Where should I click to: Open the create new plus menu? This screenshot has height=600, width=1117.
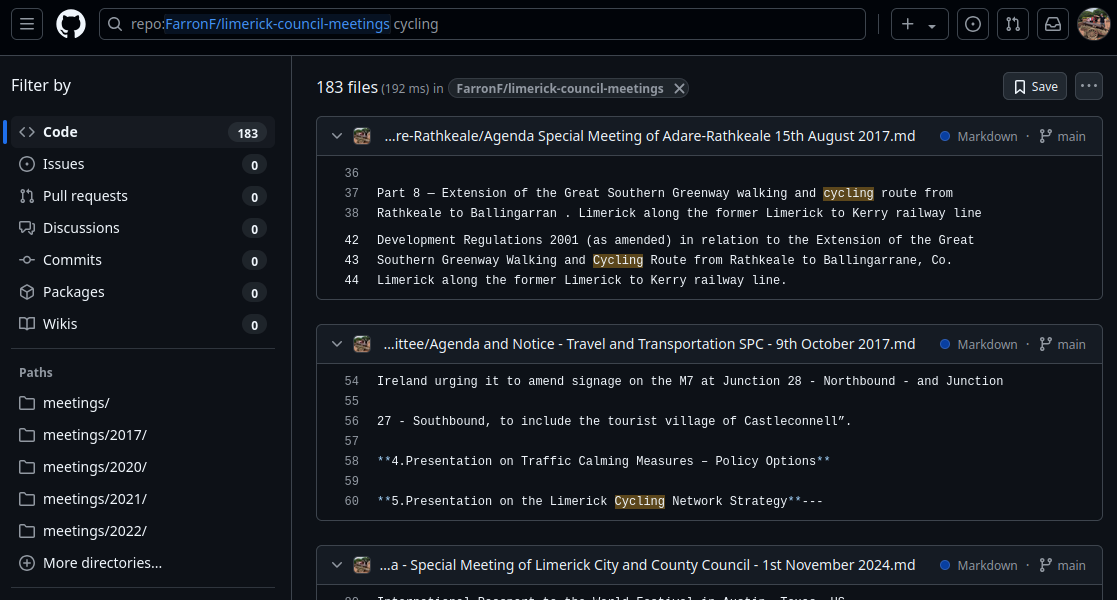point(920,24)
